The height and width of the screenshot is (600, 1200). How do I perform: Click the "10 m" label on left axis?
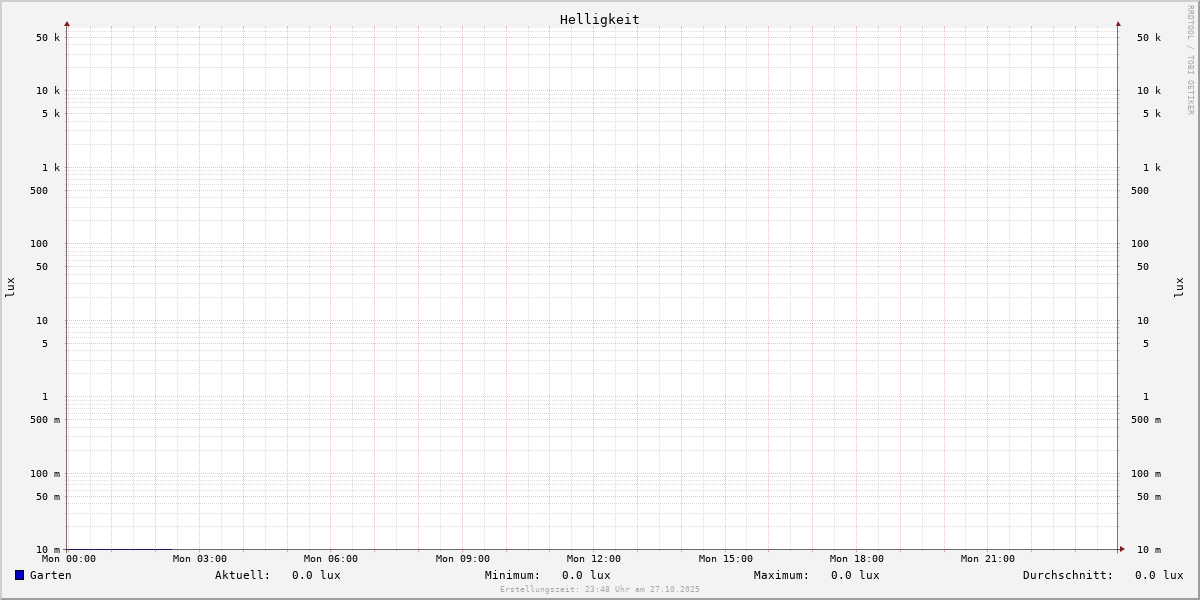click(x=48, y=550)
